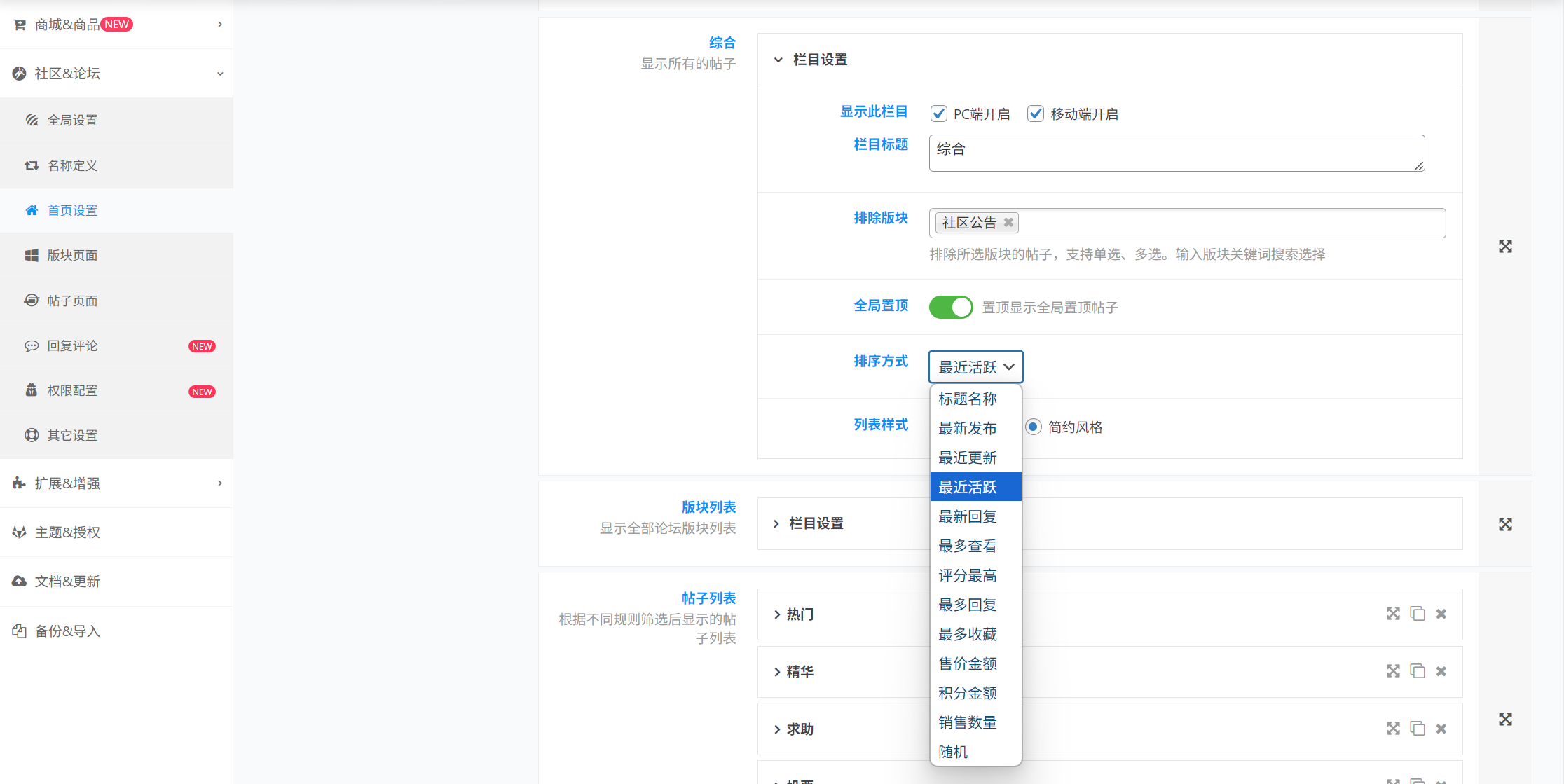
Task: Click the drag handle icon for 综合 section
Action: coord(1505,247)
